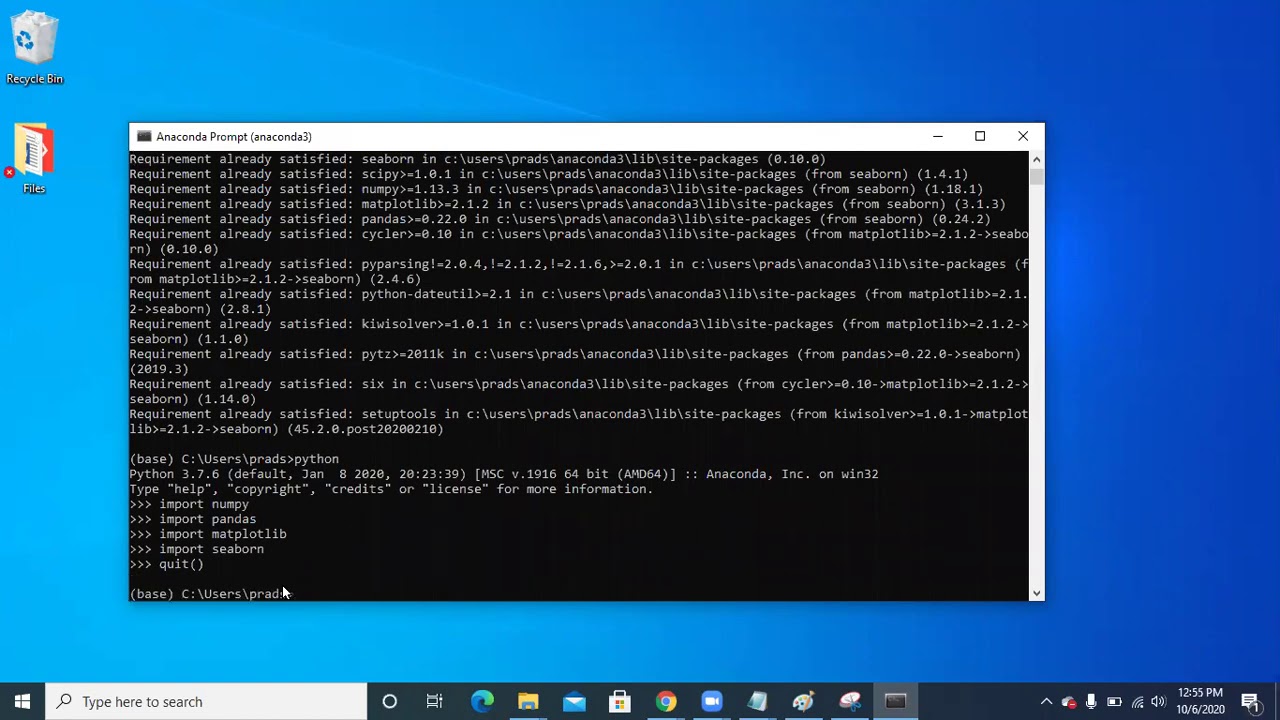This screenshot has height=720, width=1280.
Task: Click the 'python-dateutil>=2.1' requirement line
Action: (579, 301)
